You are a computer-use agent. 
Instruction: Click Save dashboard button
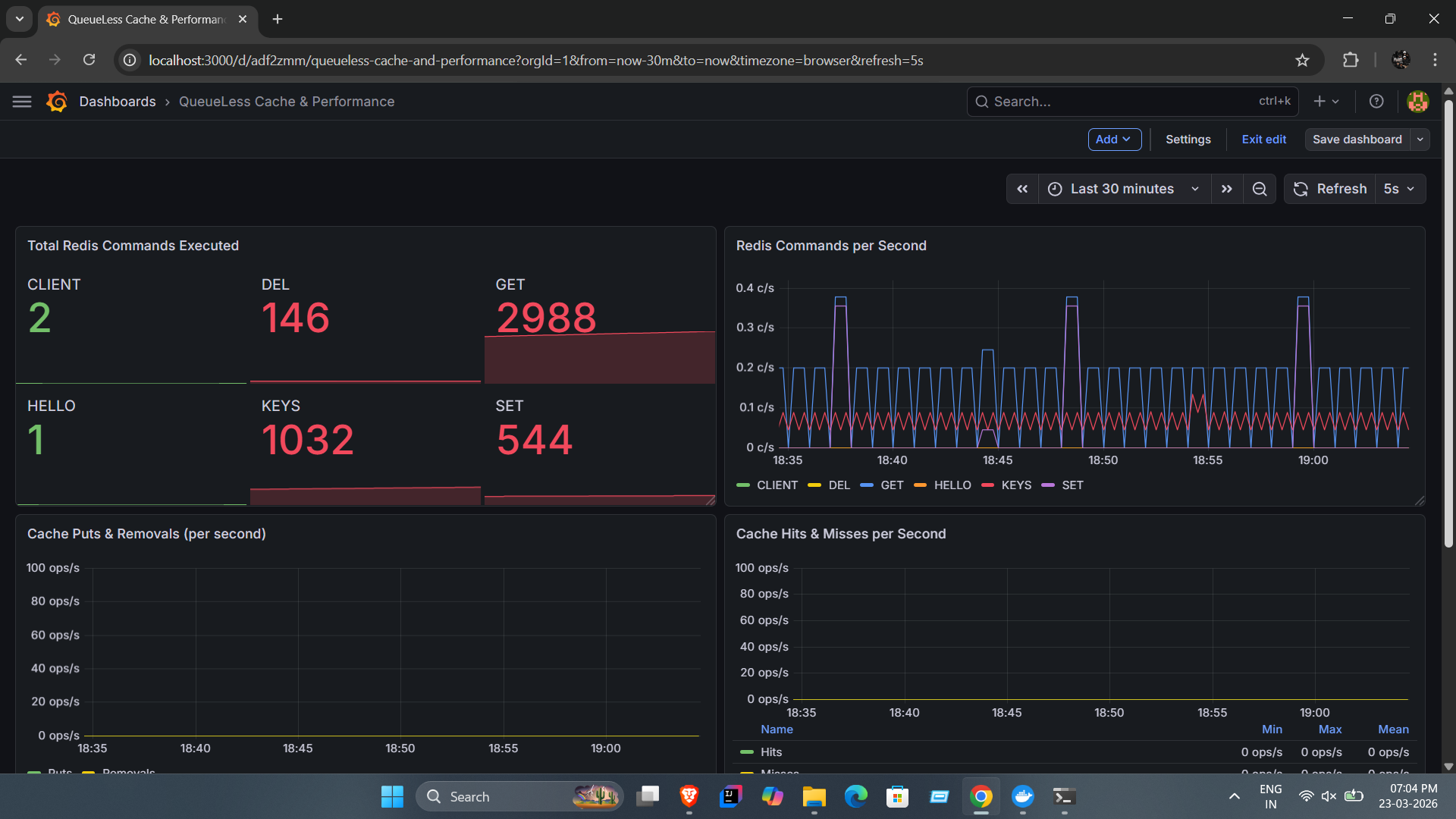tap(1357, 140)
